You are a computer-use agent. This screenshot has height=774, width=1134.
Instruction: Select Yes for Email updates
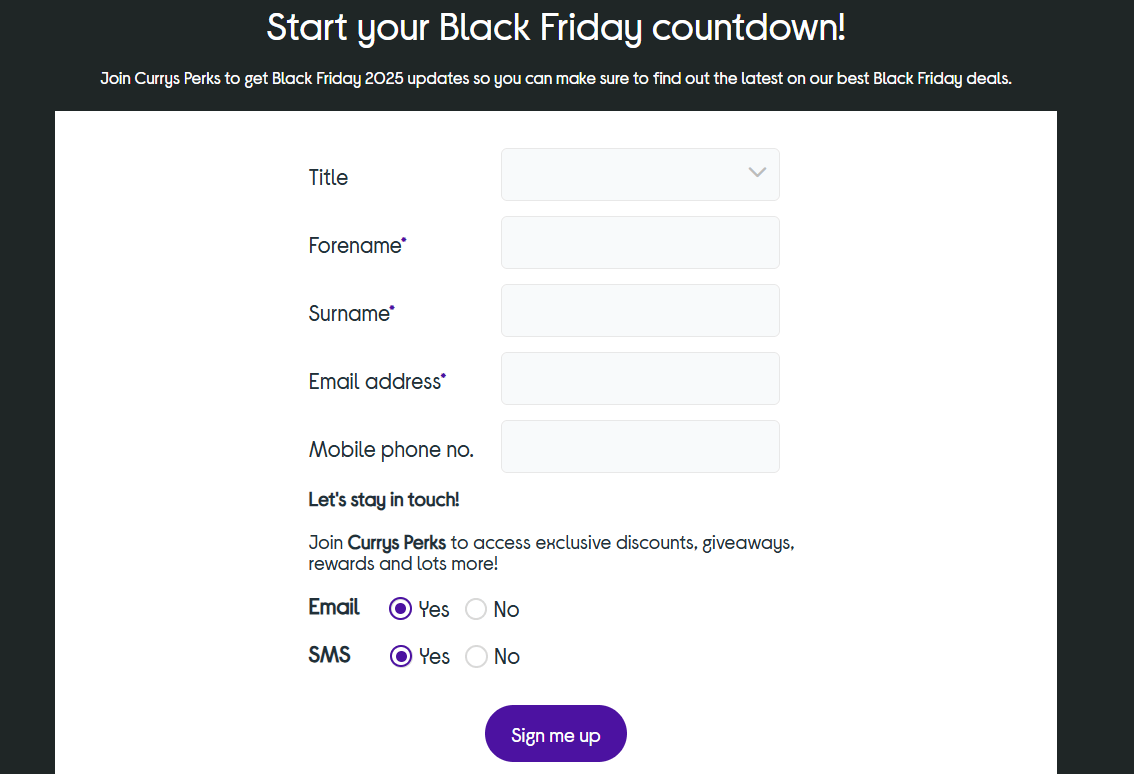(x=401, y=609)
